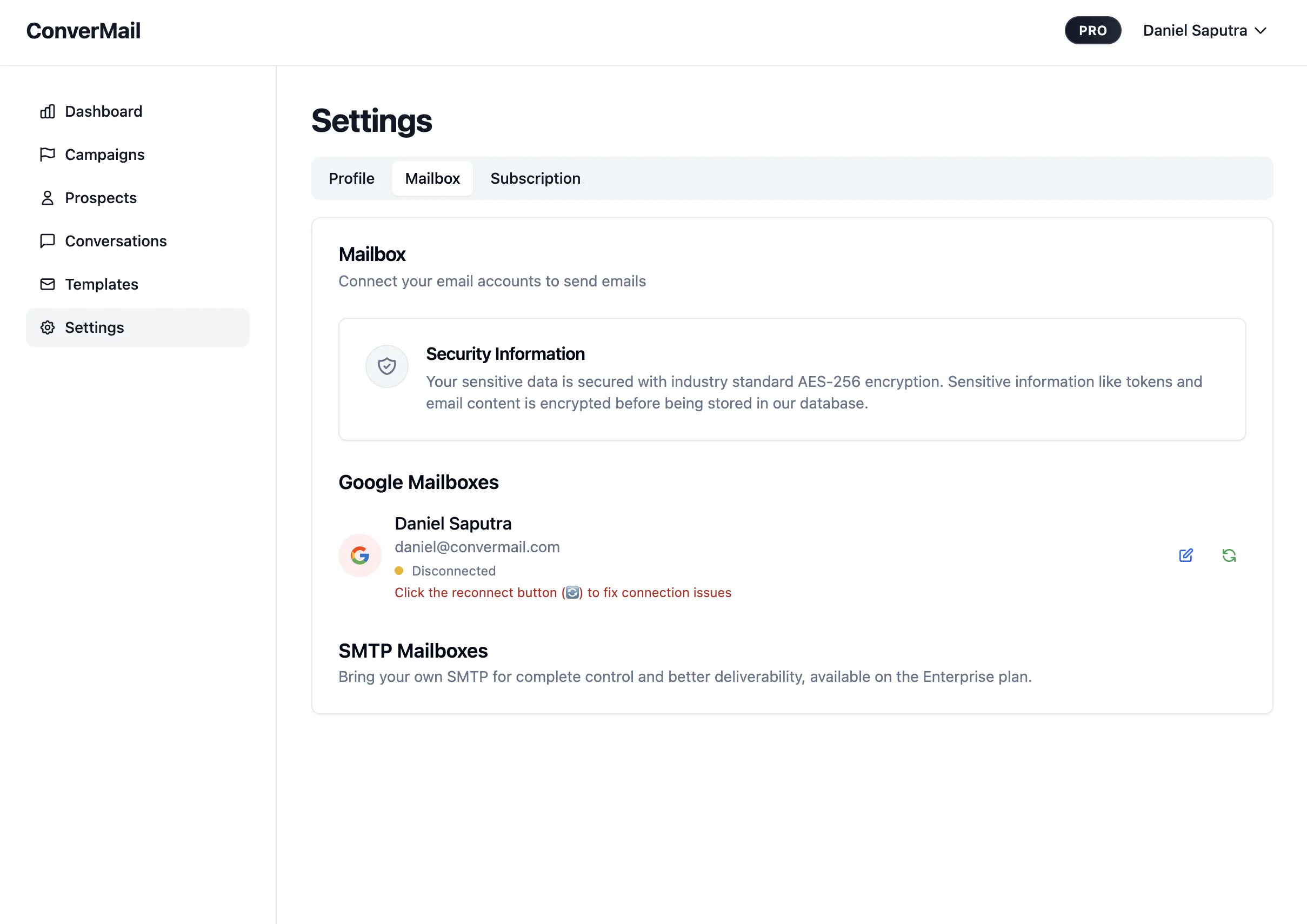Viewport: 1307px width, 924px height.
Task: Click the Campaigns flag icon
Action: [x=47, y=155]
